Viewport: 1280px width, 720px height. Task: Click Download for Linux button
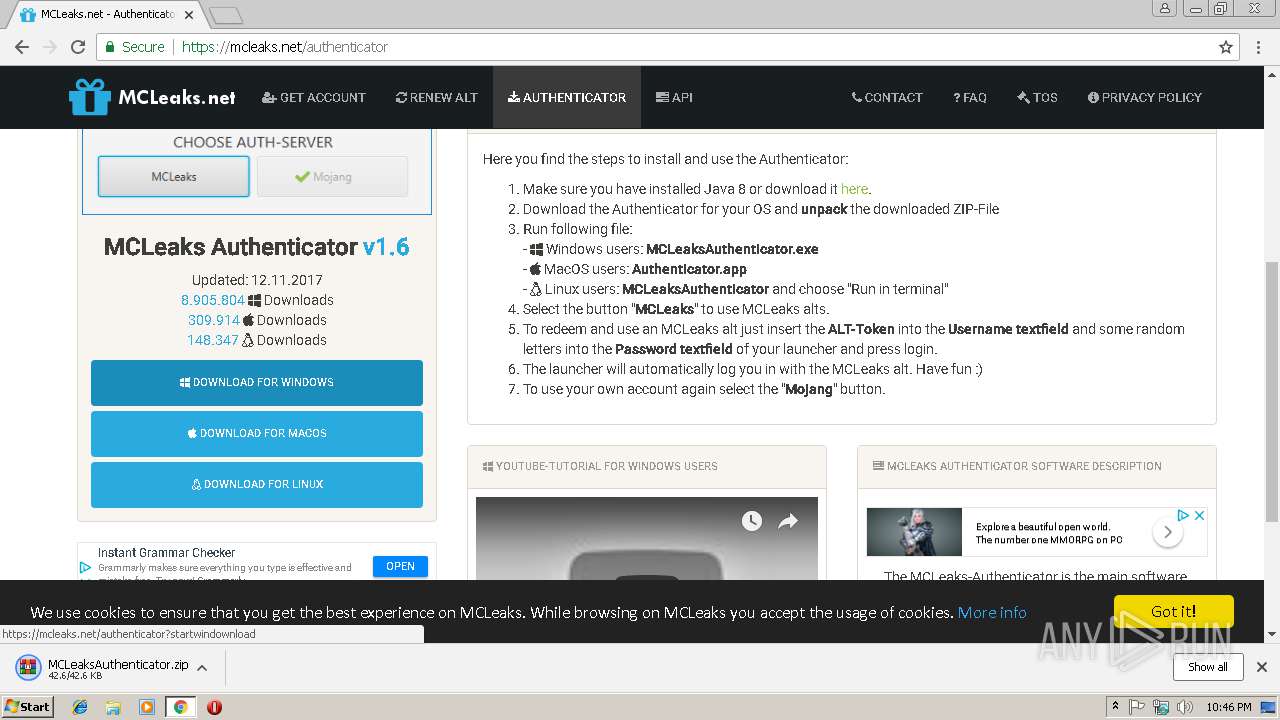[x=257, y=484]
